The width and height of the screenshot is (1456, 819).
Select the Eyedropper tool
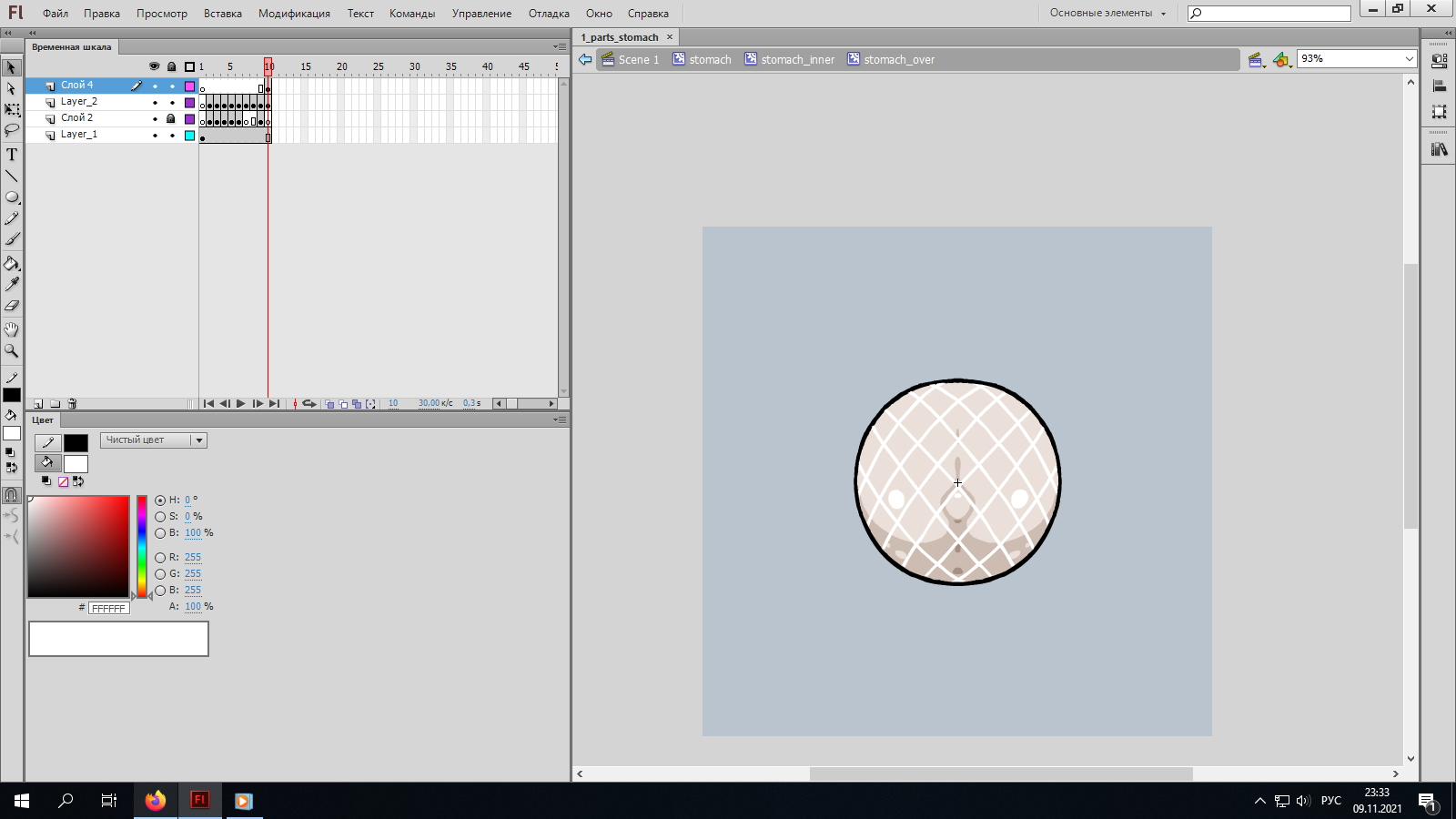click(x=12, y=285)
